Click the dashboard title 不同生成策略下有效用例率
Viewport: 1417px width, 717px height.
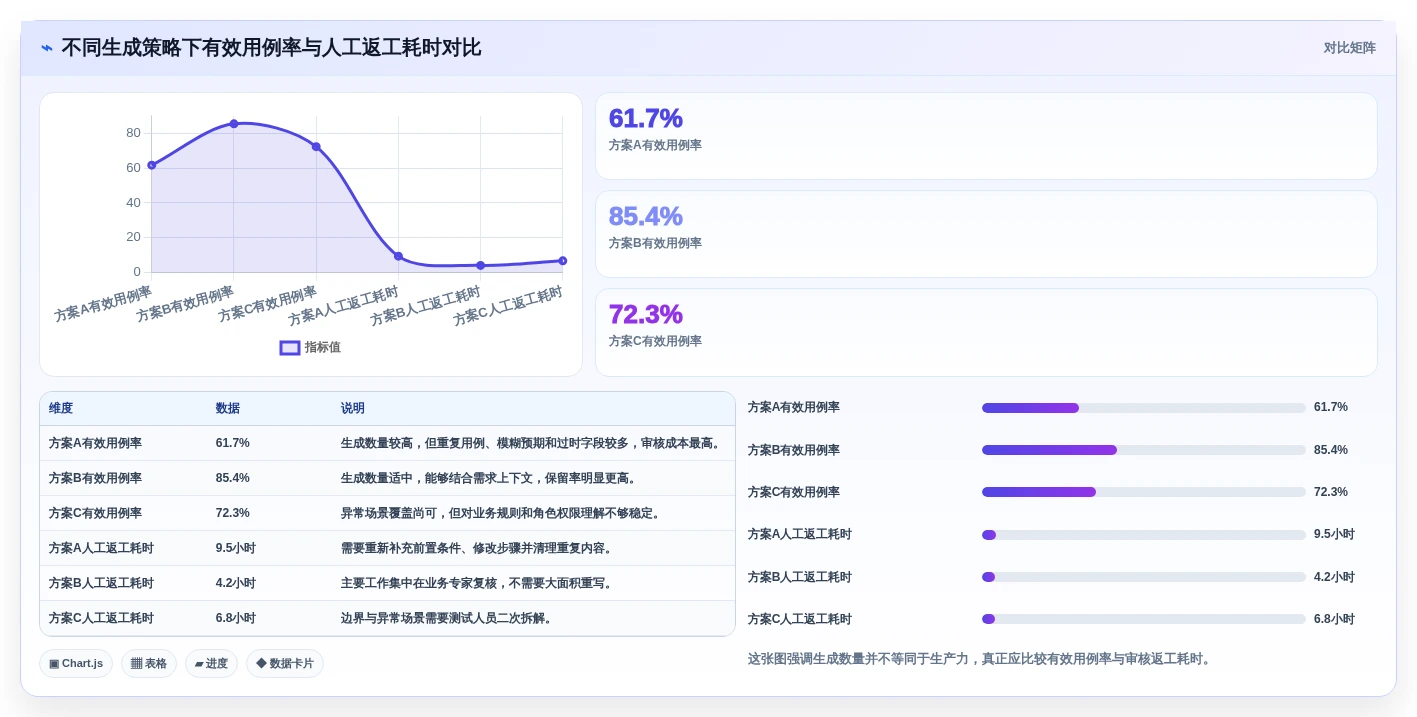(x=271, y=48)
